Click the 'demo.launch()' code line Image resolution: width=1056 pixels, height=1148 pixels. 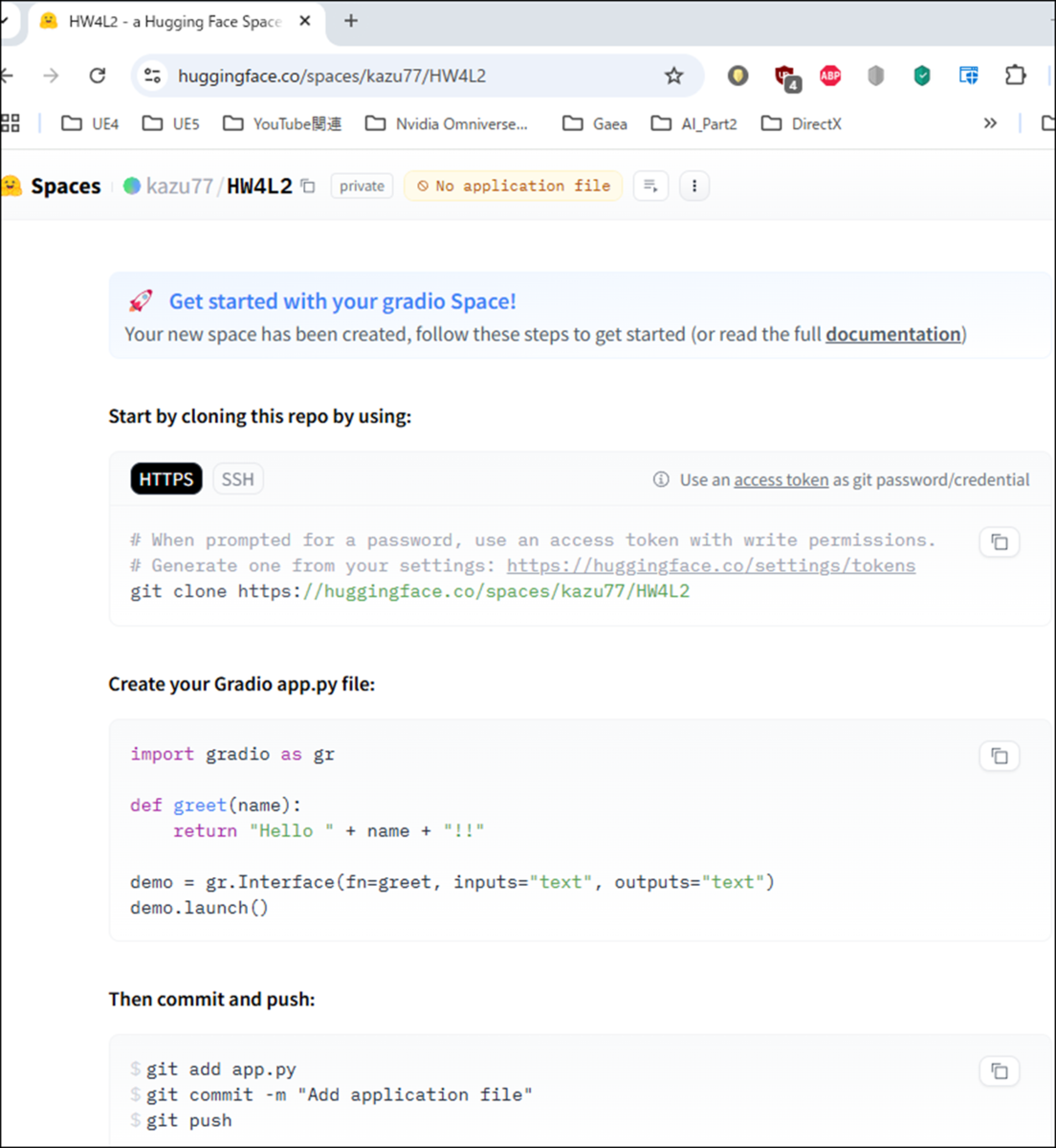(200, 908)
